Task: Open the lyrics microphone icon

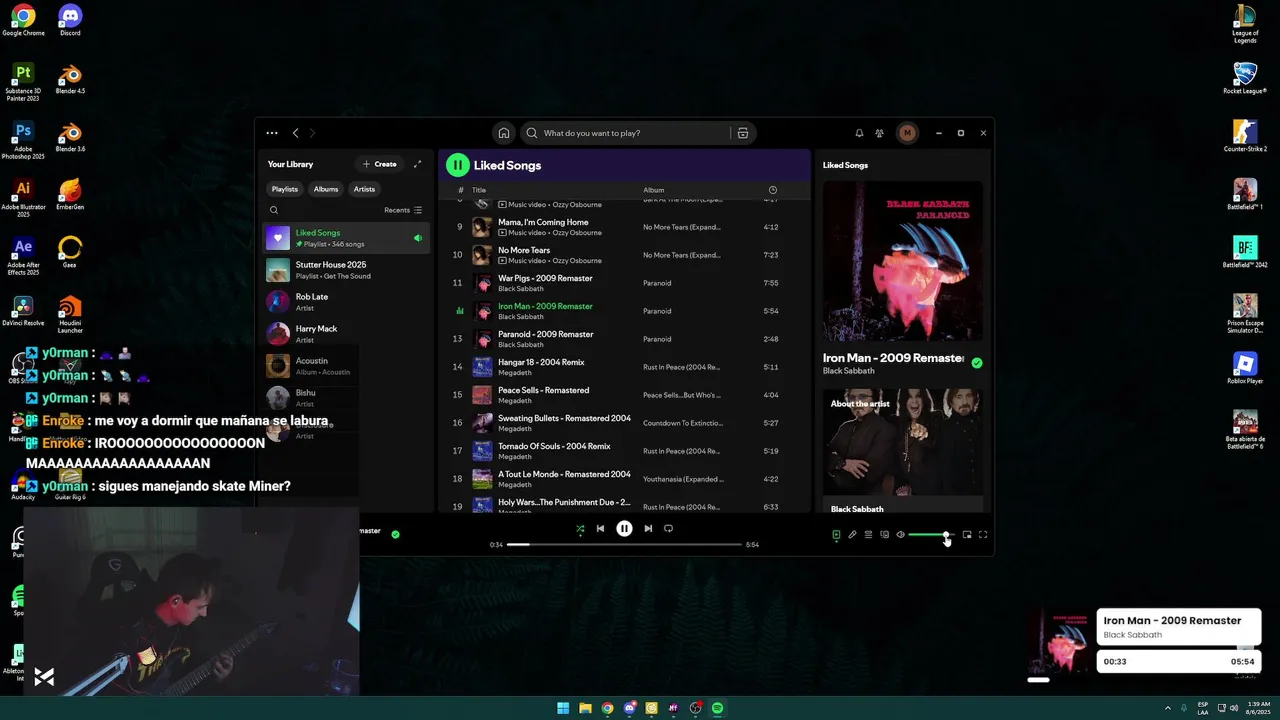Action: pyautogui.click(x=852, y=535)
